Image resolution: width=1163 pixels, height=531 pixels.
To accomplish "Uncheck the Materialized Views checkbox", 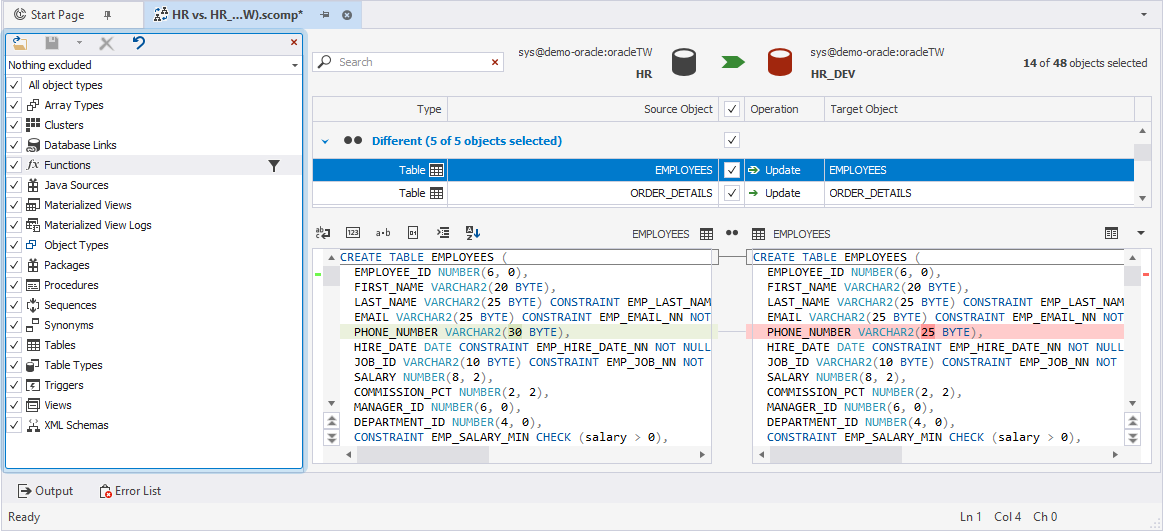I will (x=15, y=205).
